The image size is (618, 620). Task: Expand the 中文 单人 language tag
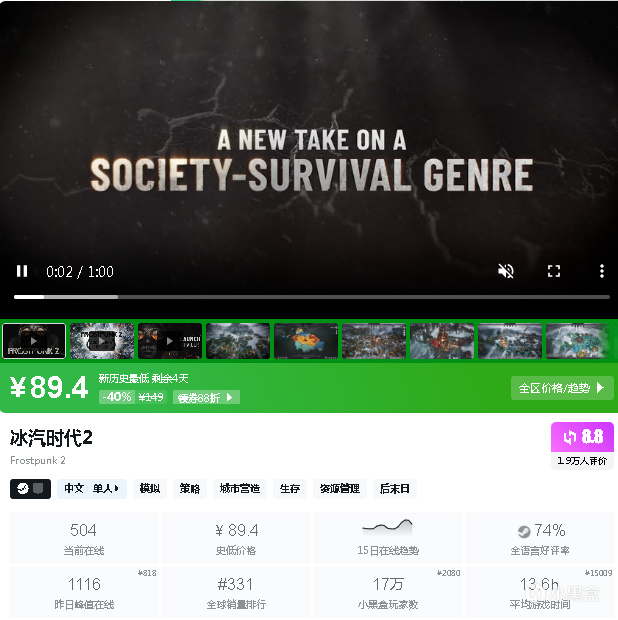click(x=92, y=489)
